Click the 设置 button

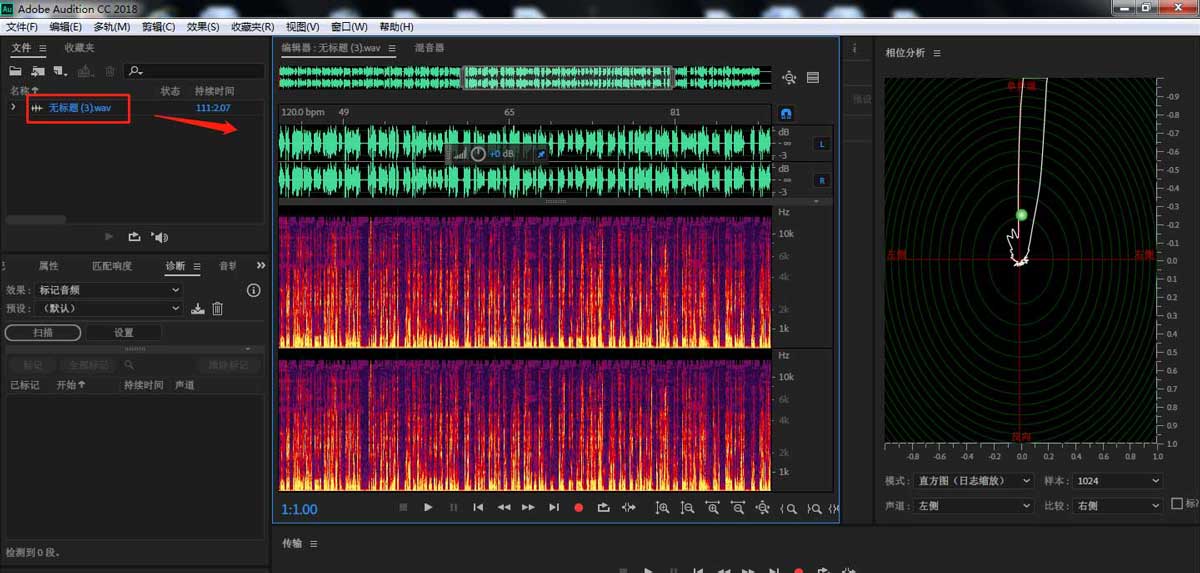[x=123, y=332]
